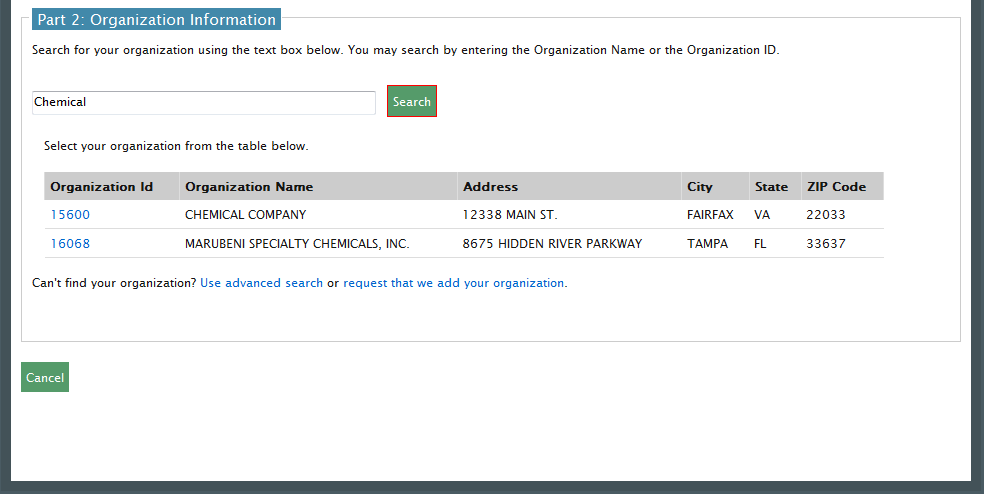Click the Address column header
The width and height of the screenshot is (984, 494).
tap(569, 186)
